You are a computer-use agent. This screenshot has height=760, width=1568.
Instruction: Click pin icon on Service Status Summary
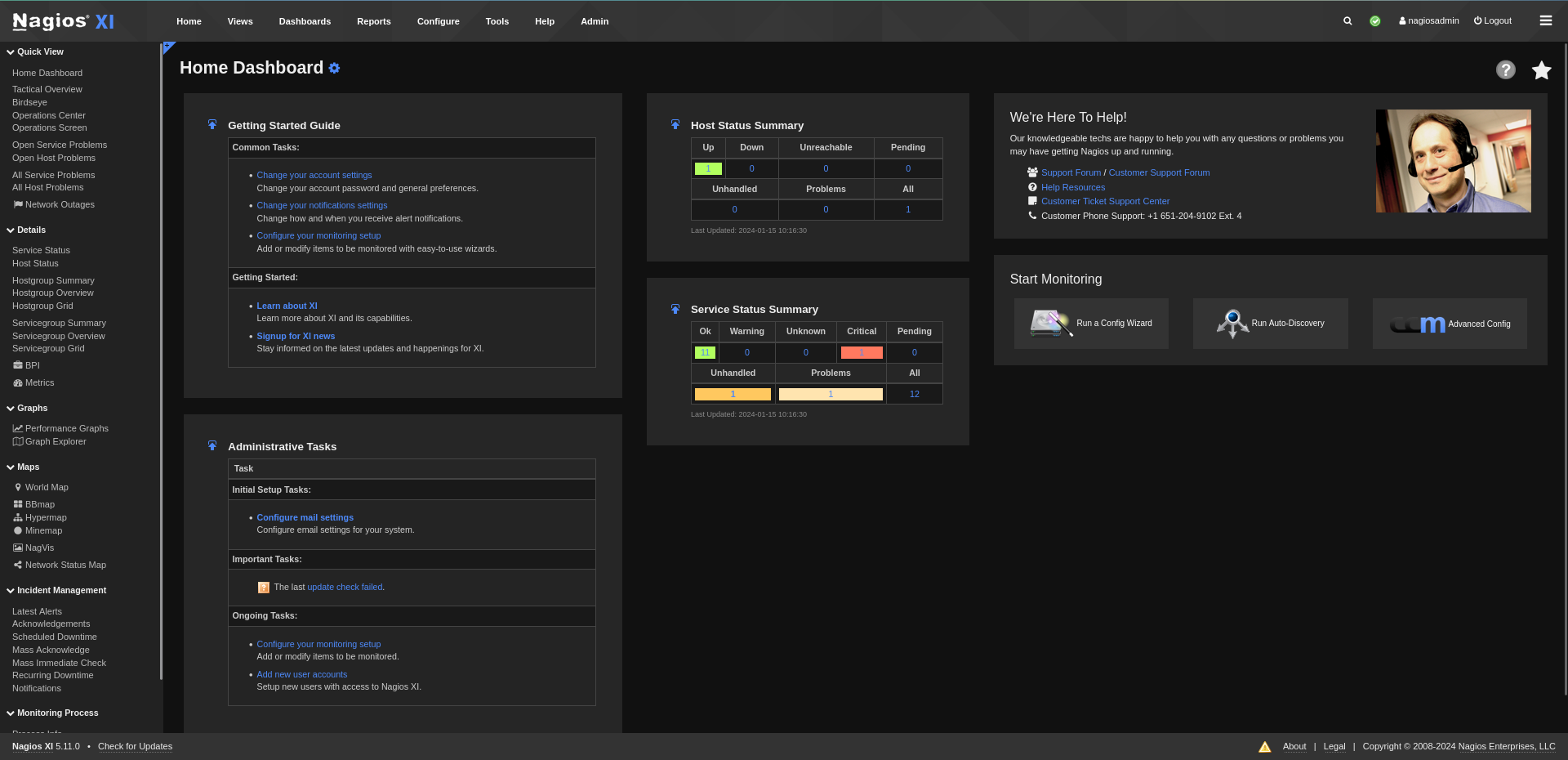click(x=675, y=309)
